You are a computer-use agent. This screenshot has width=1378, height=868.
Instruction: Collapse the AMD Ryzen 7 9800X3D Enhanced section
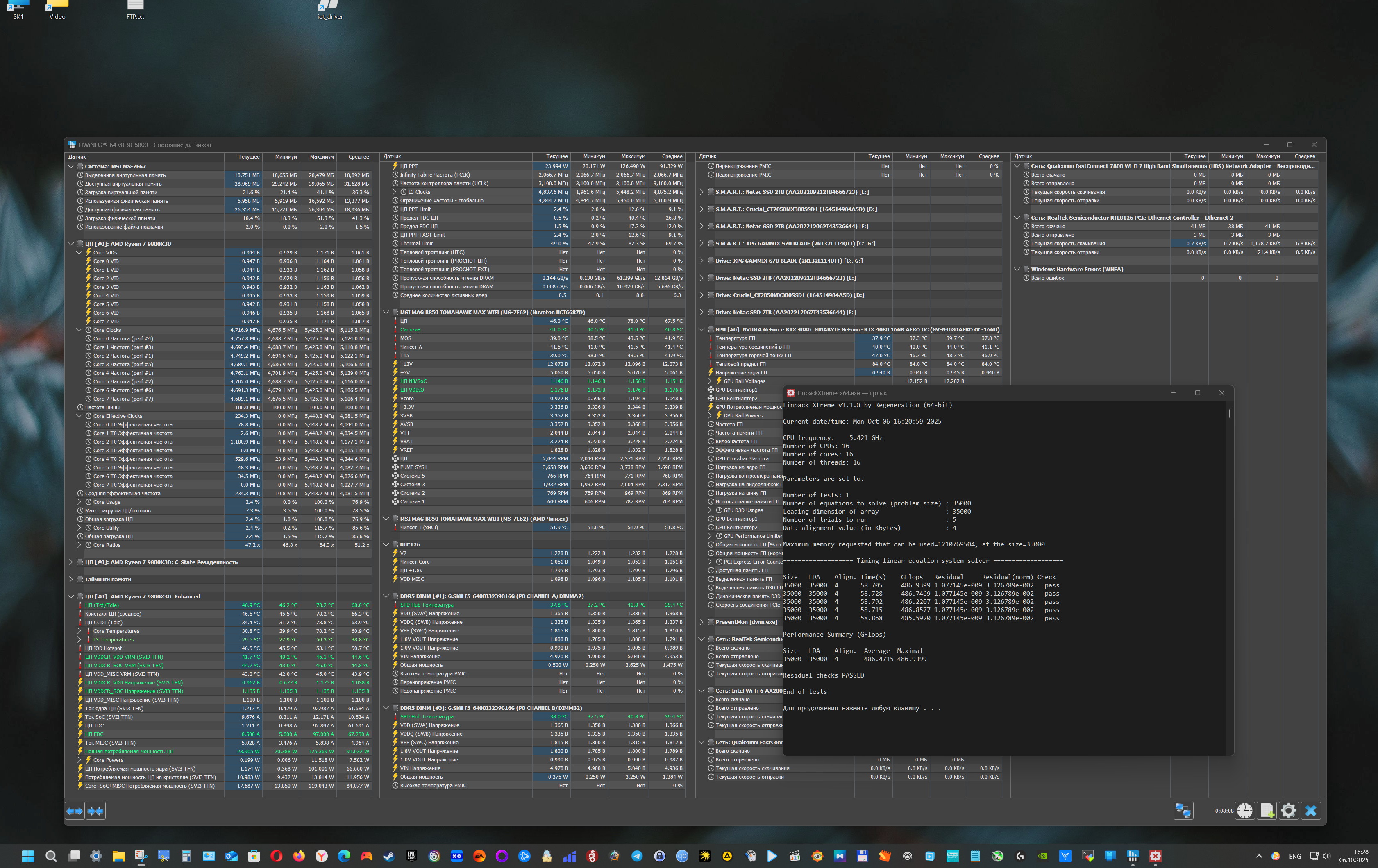pyautogui.click(x=71, y=596)
